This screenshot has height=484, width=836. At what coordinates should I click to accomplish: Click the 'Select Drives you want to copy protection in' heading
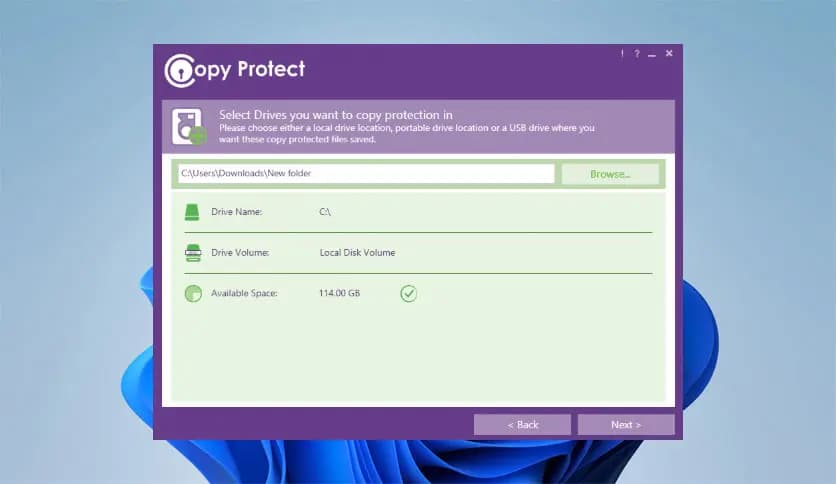[335, 115]
